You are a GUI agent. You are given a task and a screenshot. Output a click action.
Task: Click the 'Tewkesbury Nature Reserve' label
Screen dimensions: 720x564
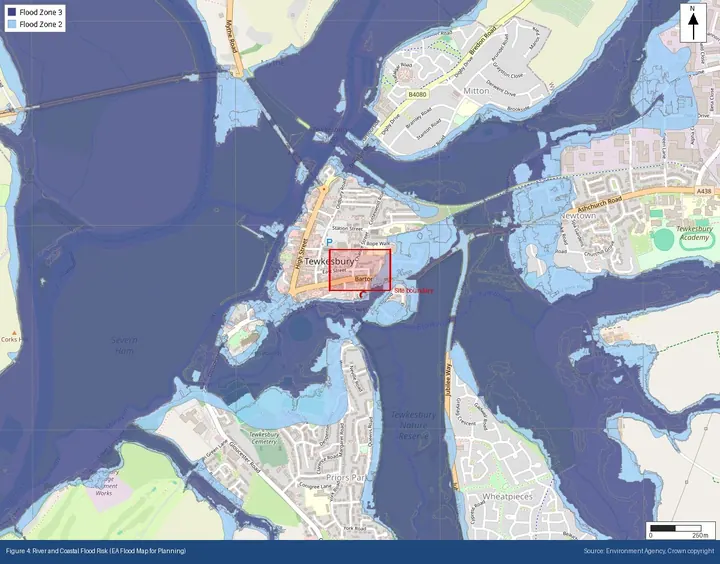[413, 425]
